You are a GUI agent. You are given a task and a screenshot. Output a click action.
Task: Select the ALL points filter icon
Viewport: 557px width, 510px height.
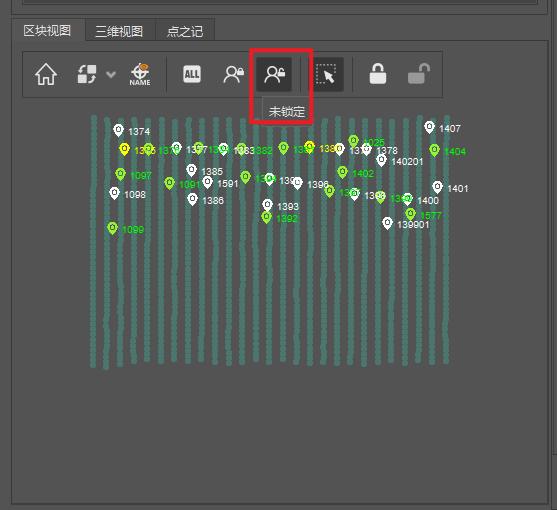coord(192,74)
